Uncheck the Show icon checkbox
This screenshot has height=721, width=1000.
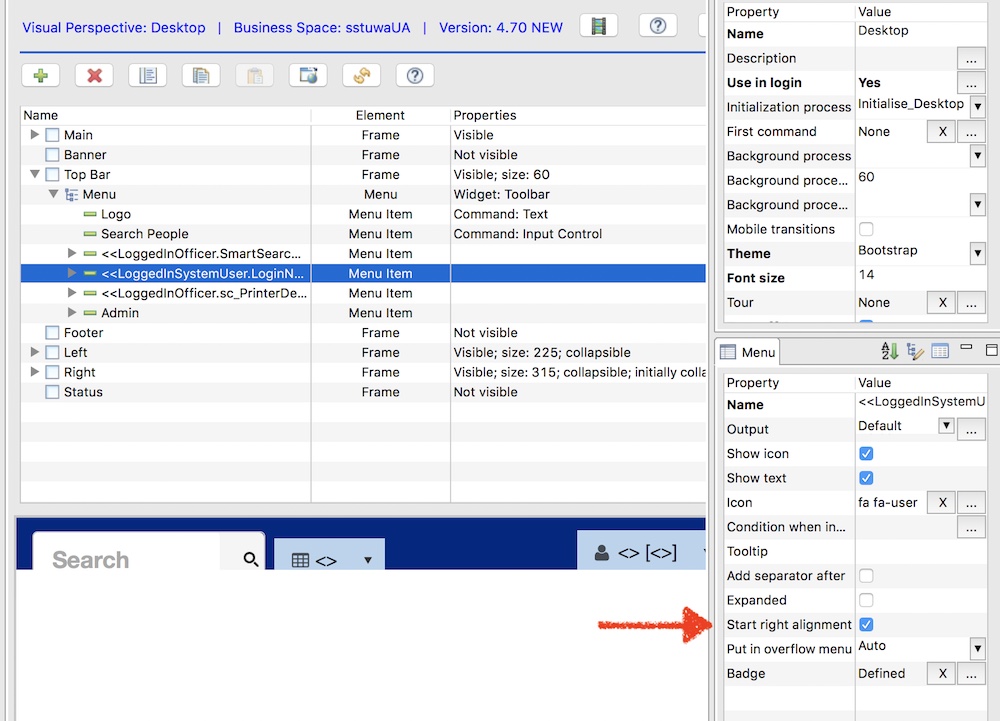tap(866, 453)
